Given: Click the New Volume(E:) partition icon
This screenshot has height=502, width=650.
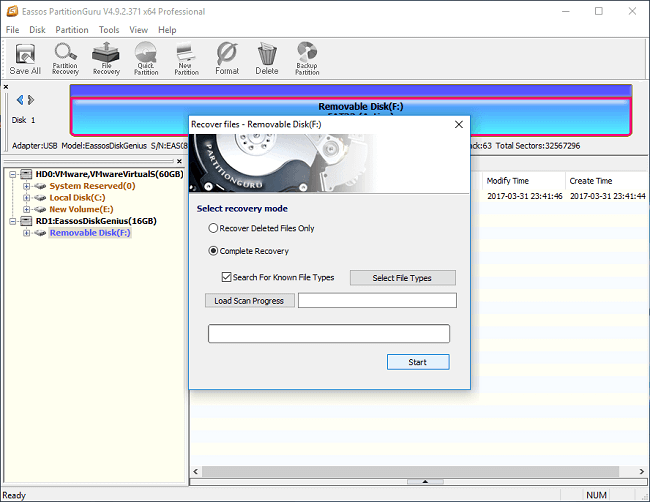Looking at the screenshot, I should click(x=40, y=209).
